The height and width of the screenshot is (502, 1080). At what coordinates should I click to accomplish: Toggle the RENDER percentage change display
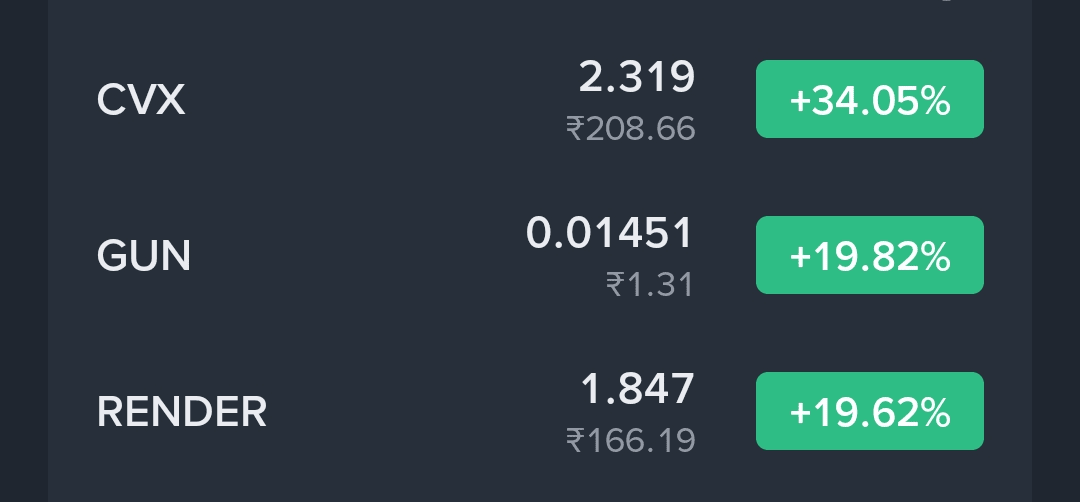[x=869, y=411]
